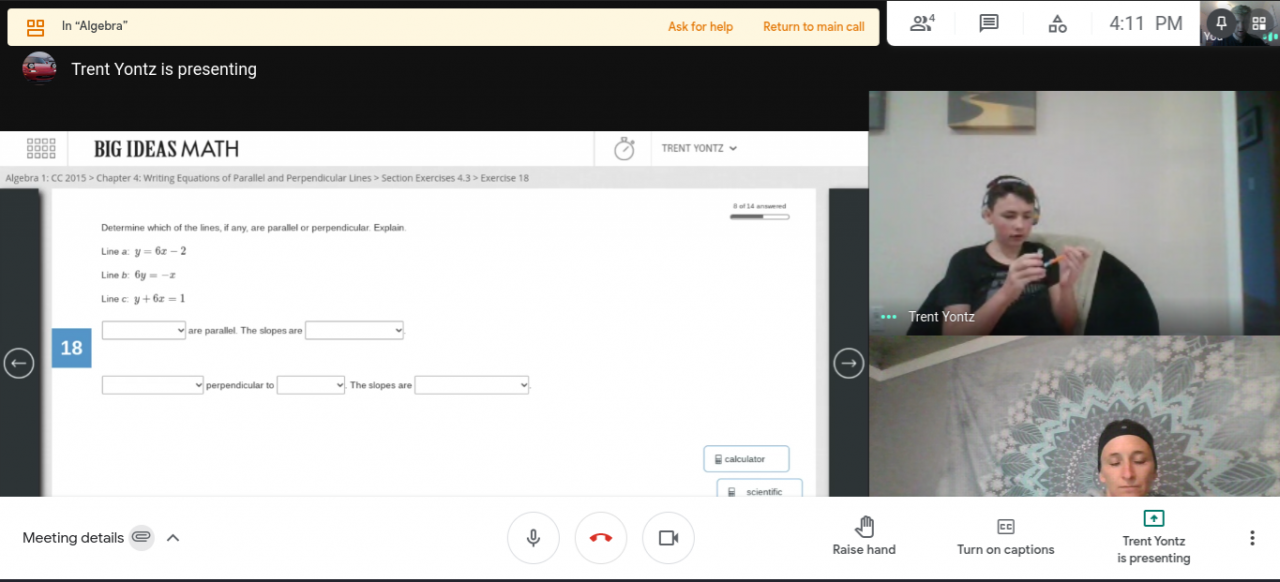The height and width of the screenshot is (582, 1280).
Task: Open the activities shapes icon
Action: pyautogui.click(x=1057, y=23)
